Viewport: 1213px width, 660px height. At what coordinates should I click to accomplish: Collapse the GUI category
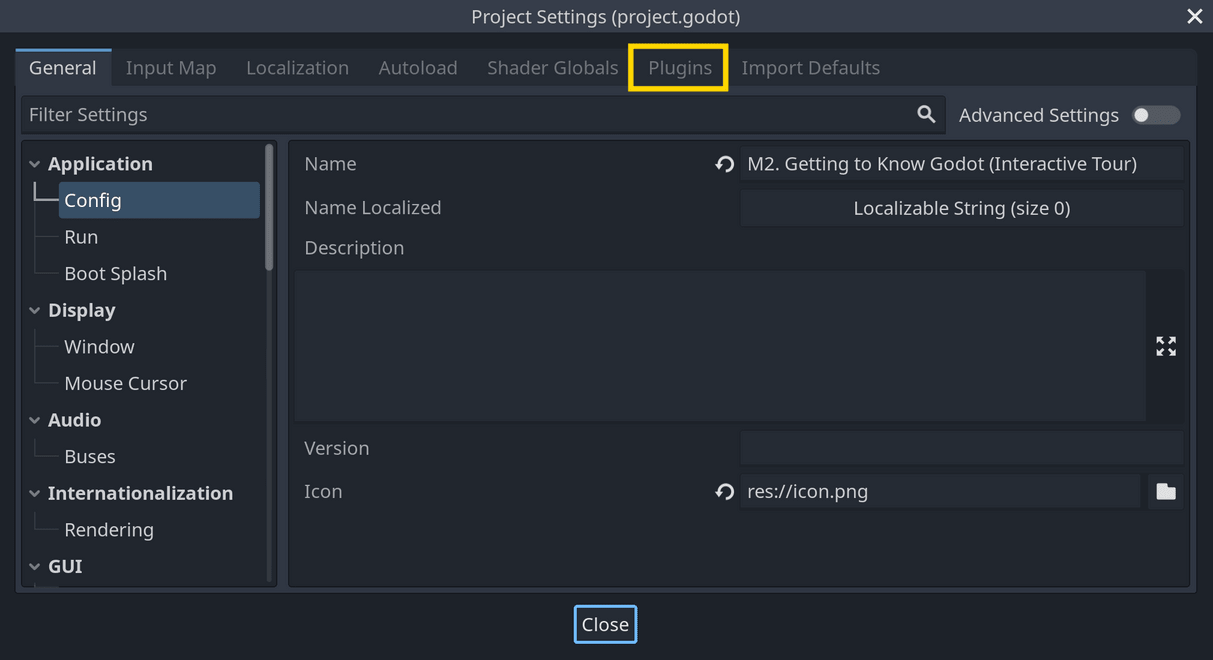click(35, 567)
